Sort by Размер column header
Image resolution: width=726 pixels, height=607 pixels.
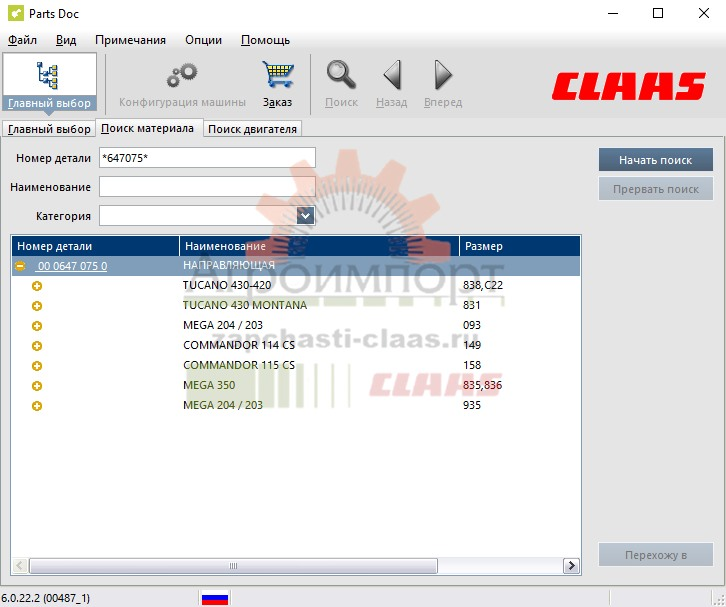click(520, 246)
